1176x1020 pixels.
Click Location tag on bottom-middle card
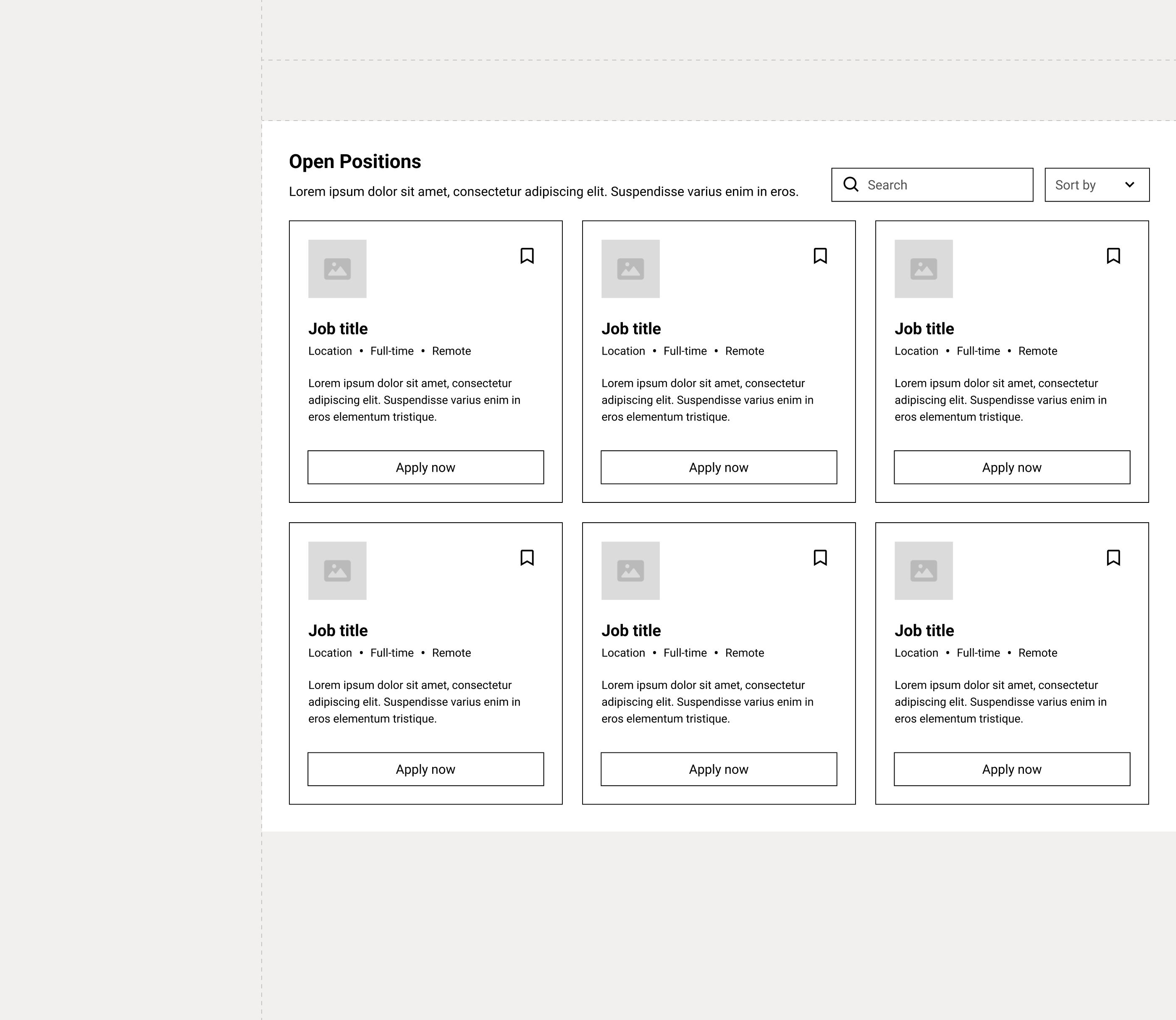(x=623, y=653)
